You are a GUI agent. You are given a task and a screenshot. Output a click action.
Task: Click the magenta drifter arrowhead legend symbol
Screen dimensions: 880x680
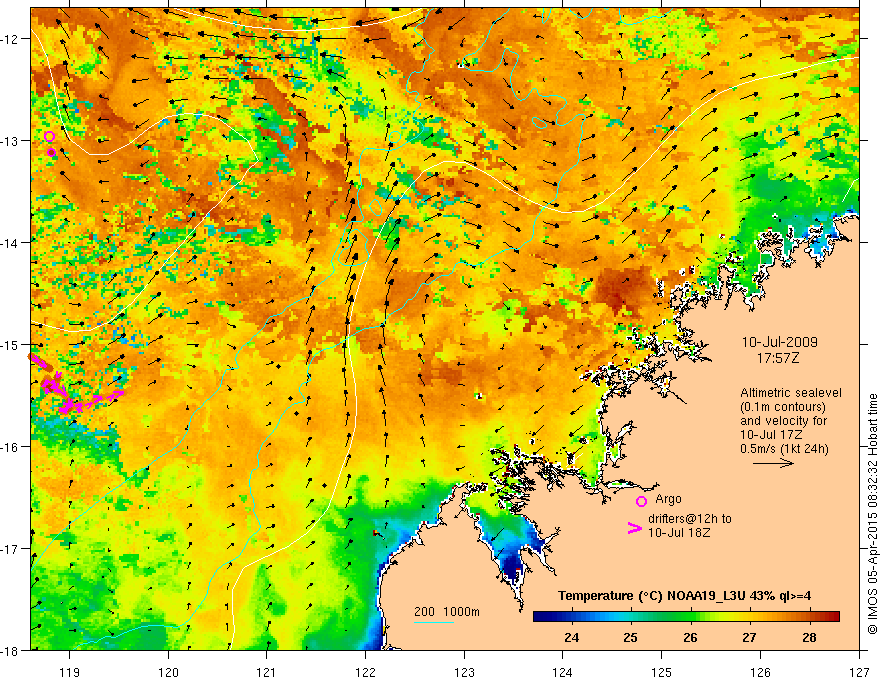pyautogui.click(x=634, y=528)
